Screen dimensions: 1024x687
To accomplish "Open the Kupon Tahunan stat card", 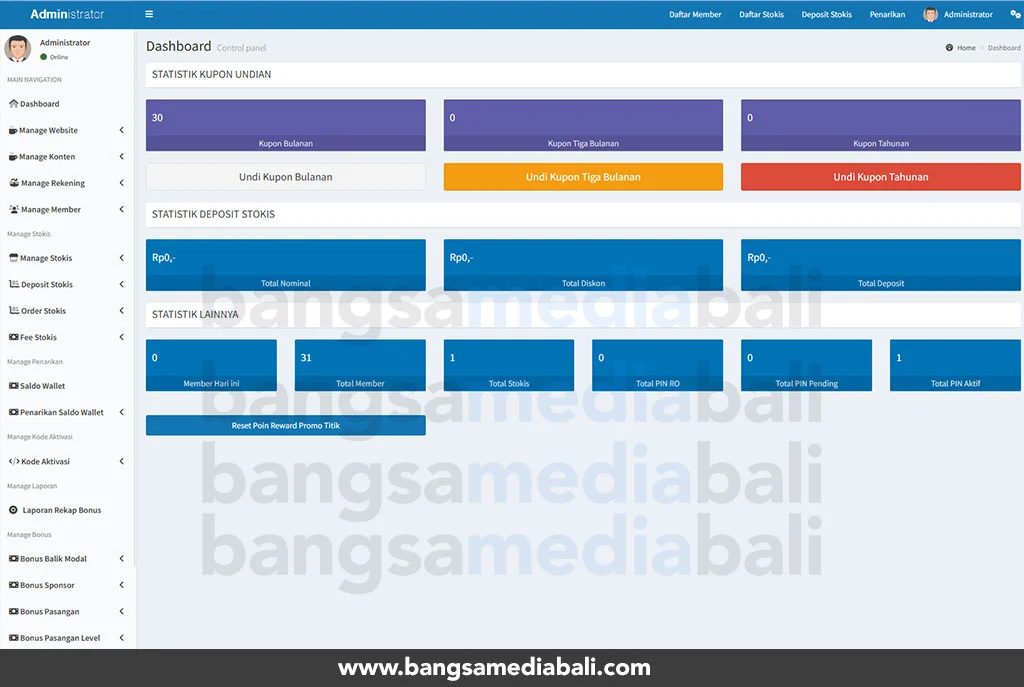I will [880, 125].
